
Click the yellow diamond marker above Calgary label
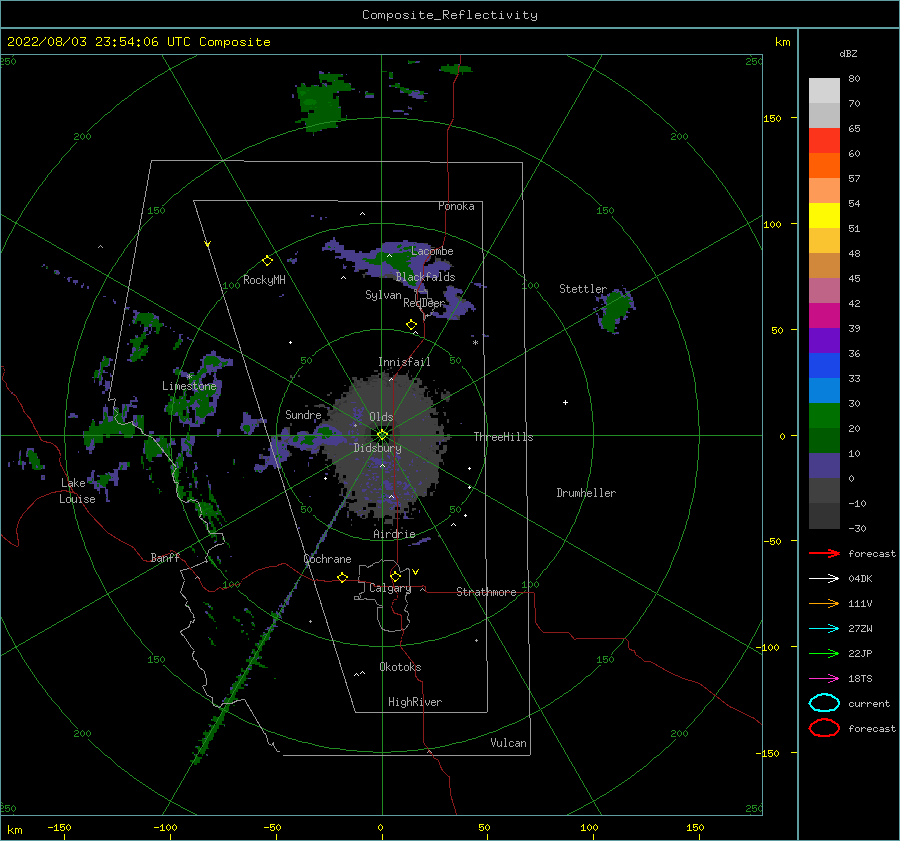click(395, 576)
